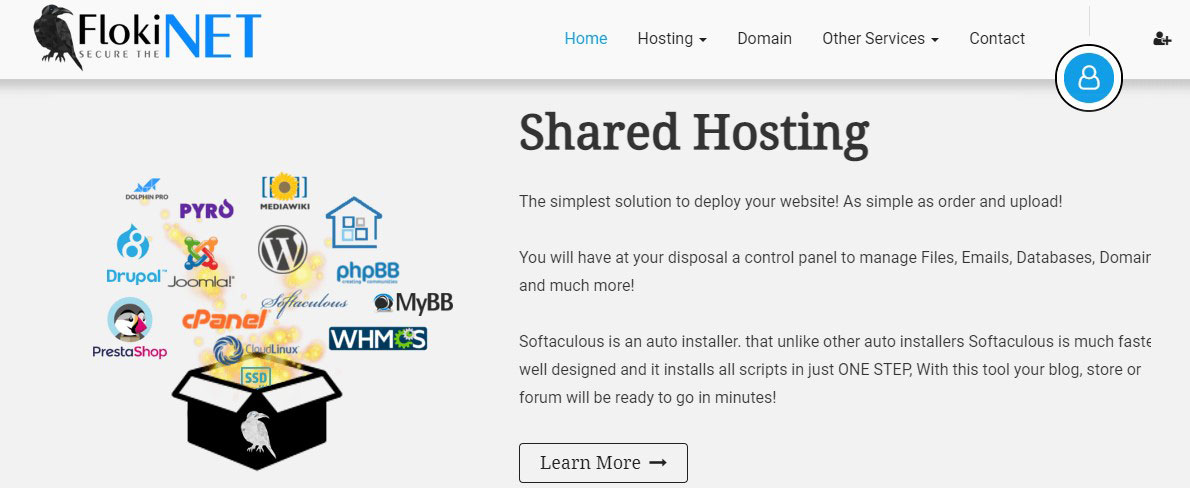Viewport: 1190px width, 488px height.
Task: Open the Domain nav item
Action: 764,39
